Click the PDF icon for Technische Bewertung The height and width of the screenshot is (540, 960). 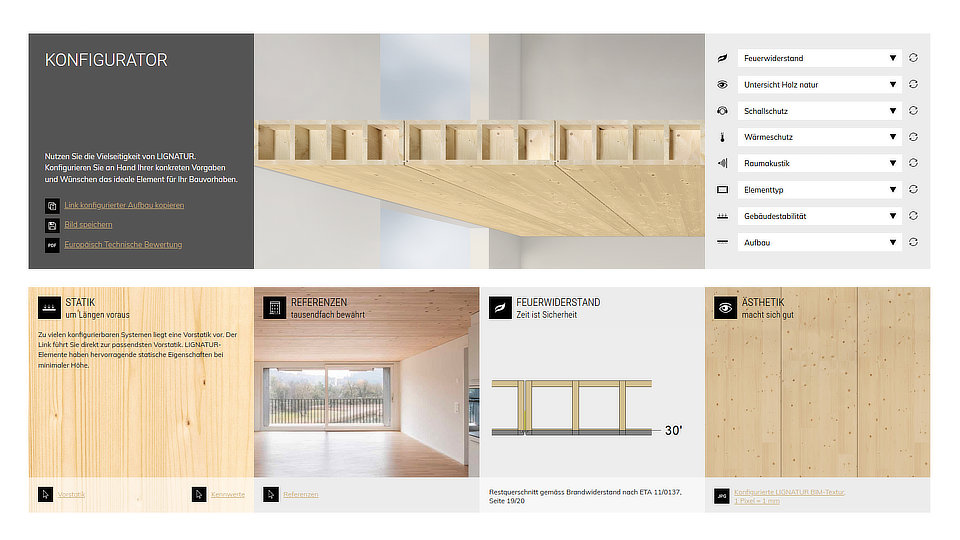tap(52, 244)
